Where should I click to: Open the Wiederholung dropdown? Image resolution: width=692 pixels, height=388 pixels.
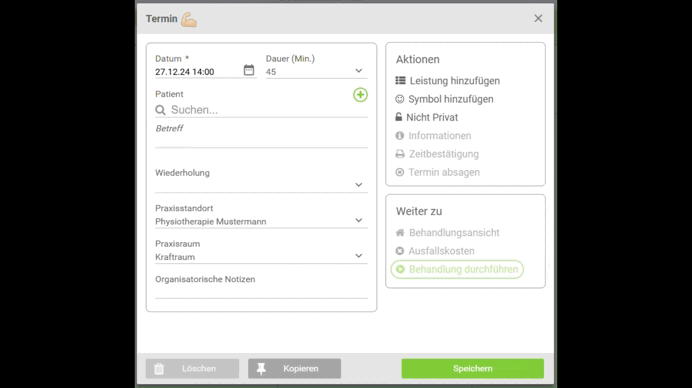tap(261, 185)
